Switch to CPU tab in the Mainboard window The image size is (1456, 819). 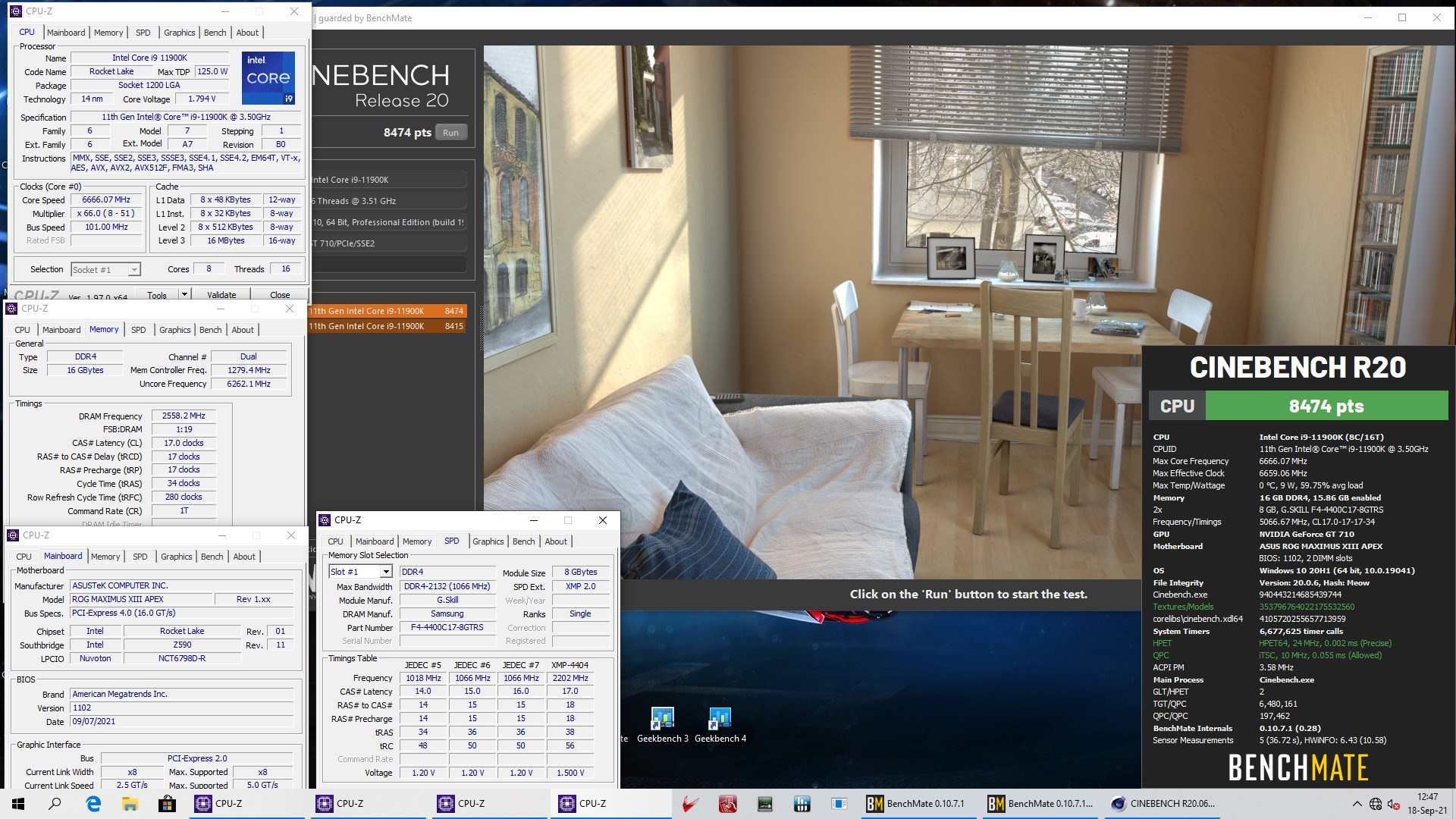point(24,557)
